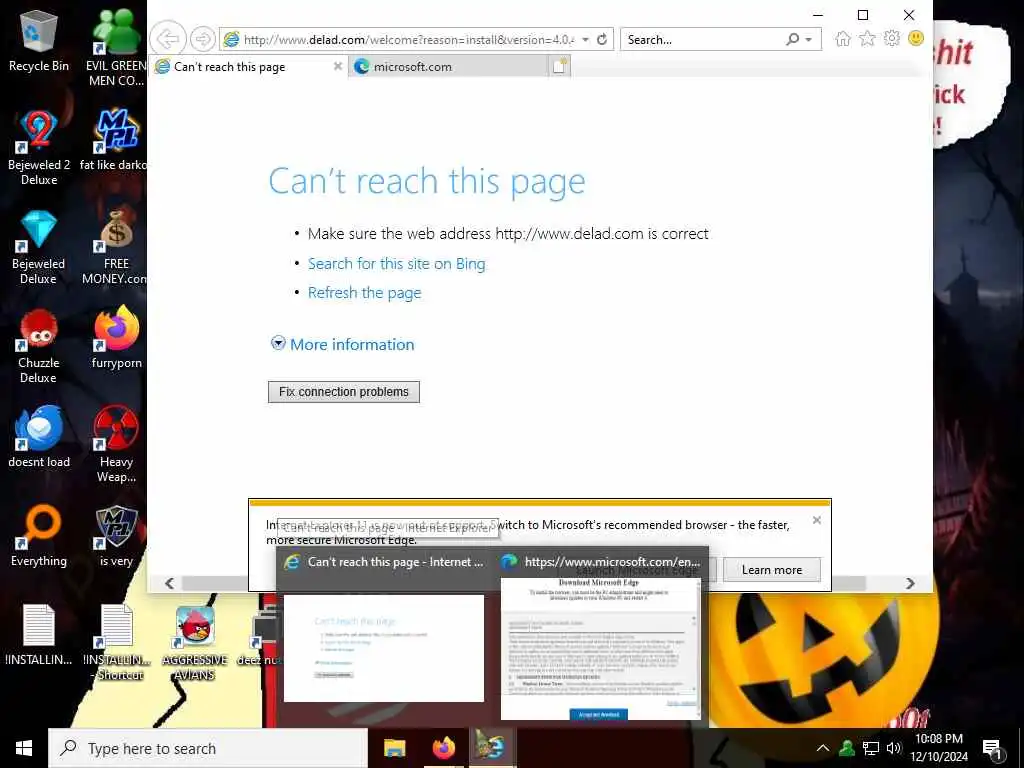Click 'Search for this site on Bing' link
1024x768 pixels.
(396, 264)
